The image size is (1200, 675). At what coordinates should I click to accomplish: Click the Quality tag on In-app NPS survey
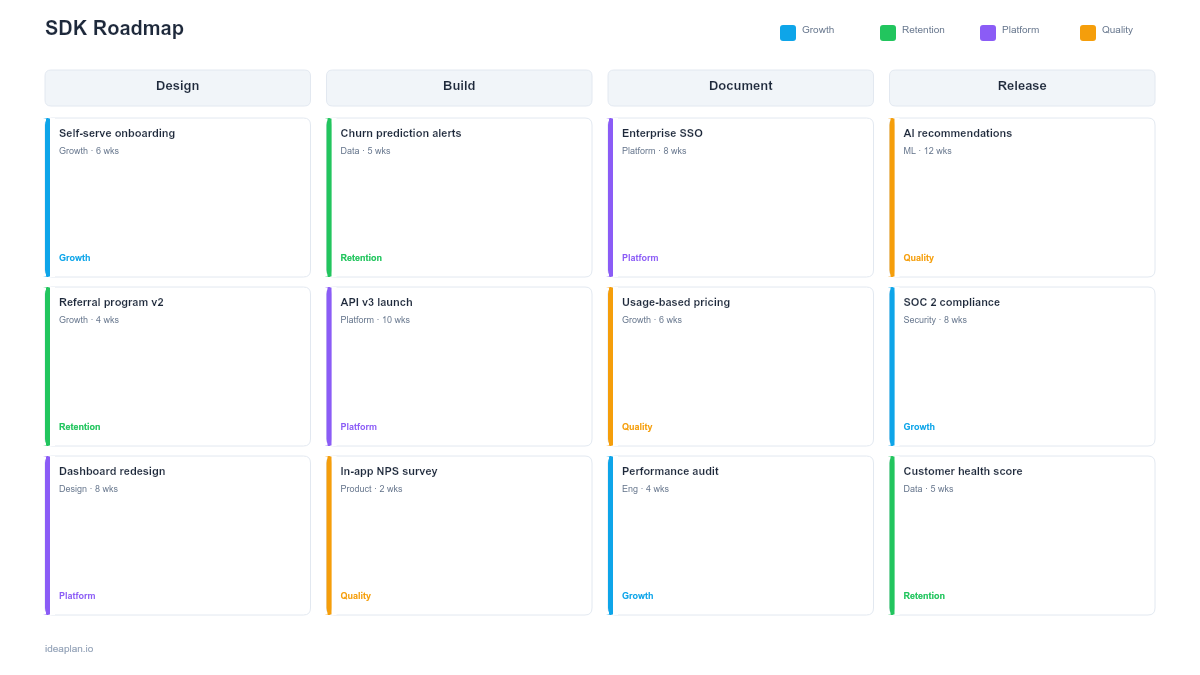coord(356,596)
